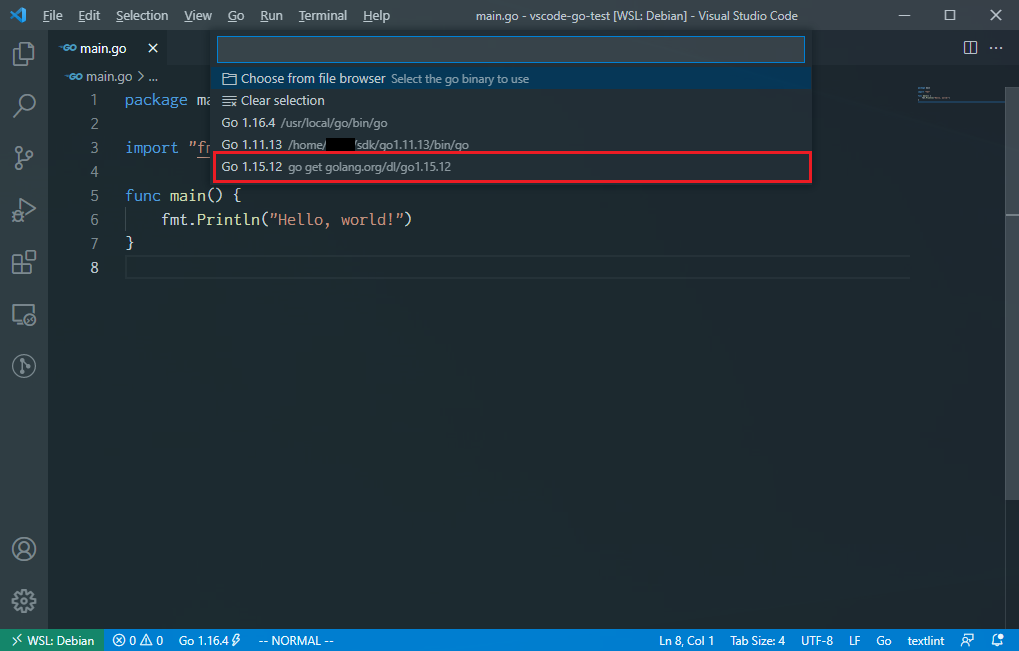Click the Accounts icon in sidebar
Screen dimensions: 1019x651
(23, 548)
